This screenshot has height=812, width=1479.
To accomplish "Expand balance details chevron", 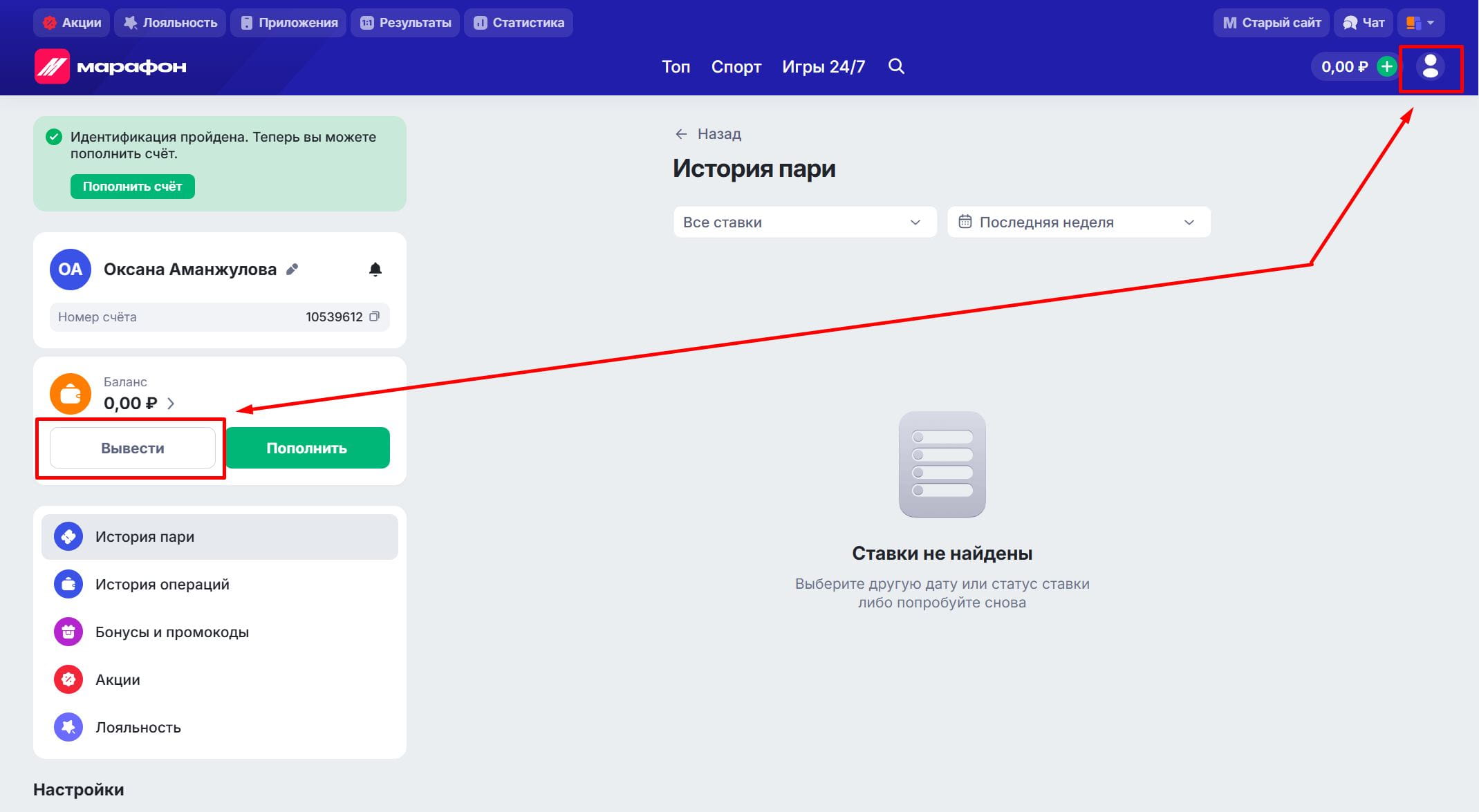I will [x=171, y=404].
